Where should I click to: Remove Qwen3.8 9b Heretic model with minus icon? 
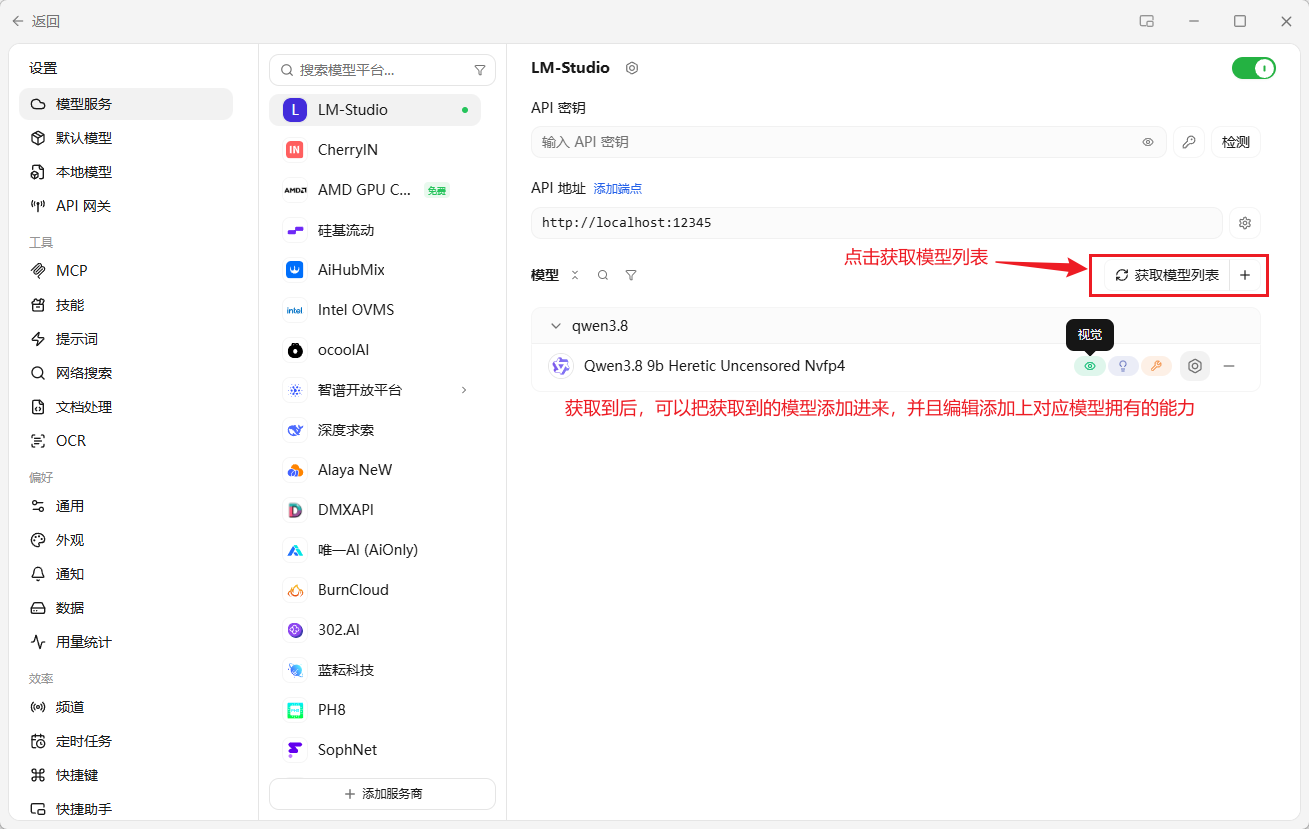click(x=1229, y=366)
